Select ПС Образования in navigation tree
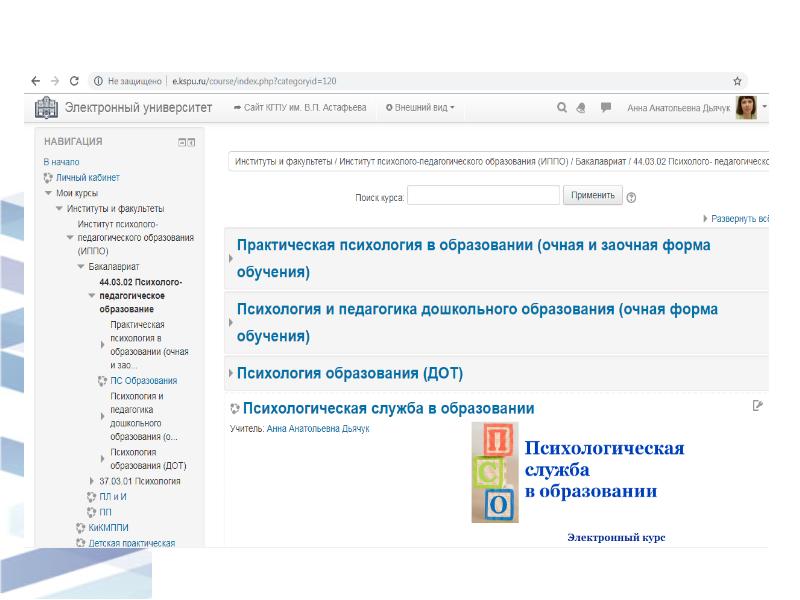This screenshot has height=600, width=800. [x=143, y=380]
